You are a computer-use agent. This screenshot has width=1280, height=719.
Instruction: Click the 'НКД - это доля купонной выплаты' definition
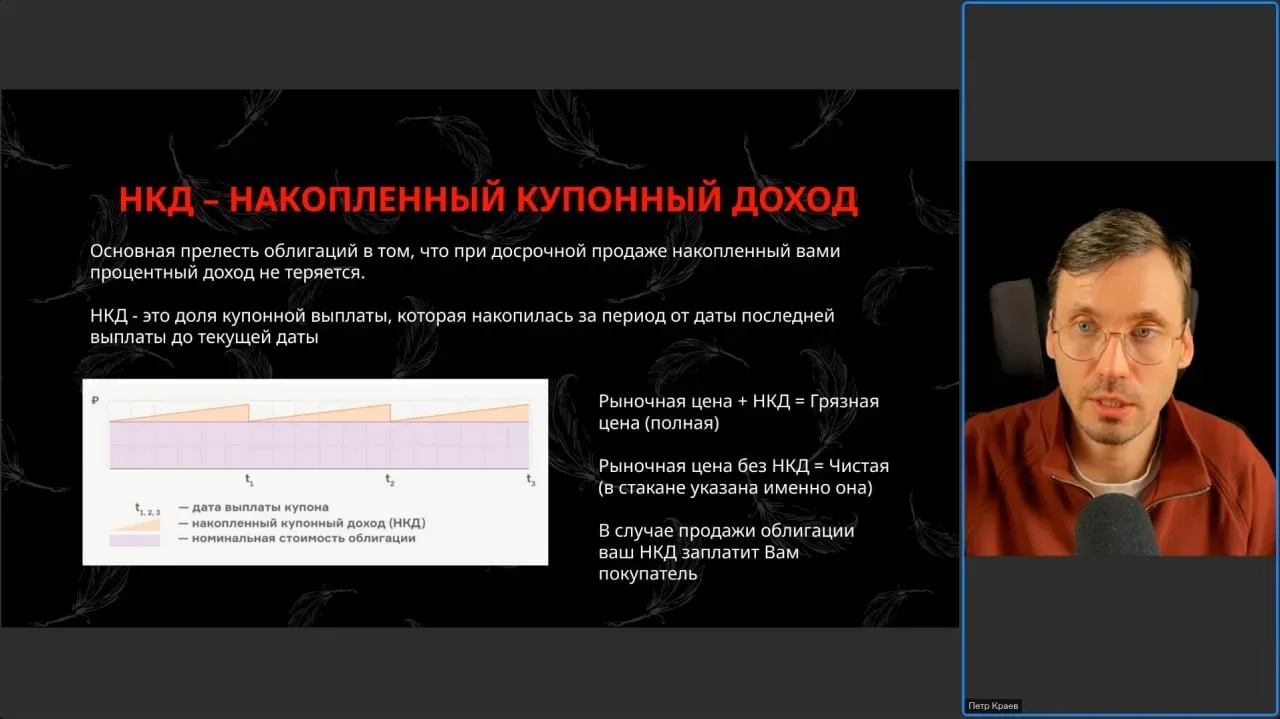tap(461, 327)
